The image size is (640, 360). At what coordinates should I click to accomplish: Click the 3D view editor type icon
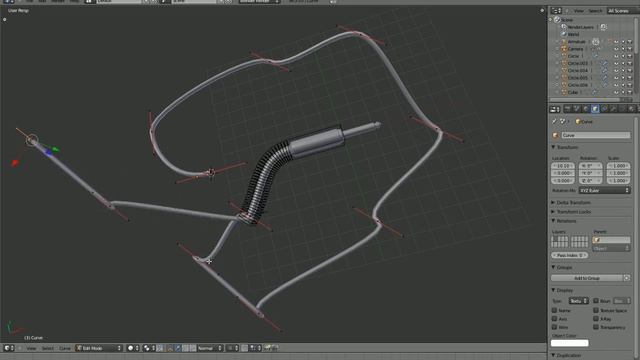(9, 348)
